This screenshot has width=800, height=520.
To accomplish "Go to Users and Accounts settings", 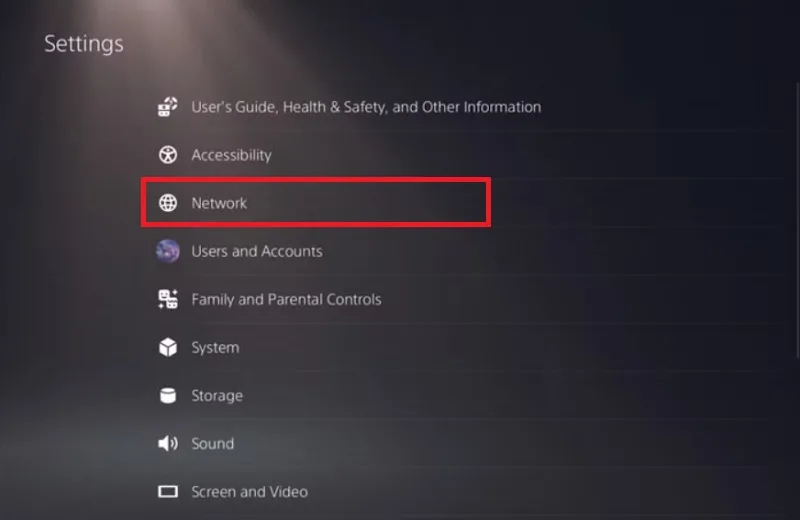I will point(257,251).
